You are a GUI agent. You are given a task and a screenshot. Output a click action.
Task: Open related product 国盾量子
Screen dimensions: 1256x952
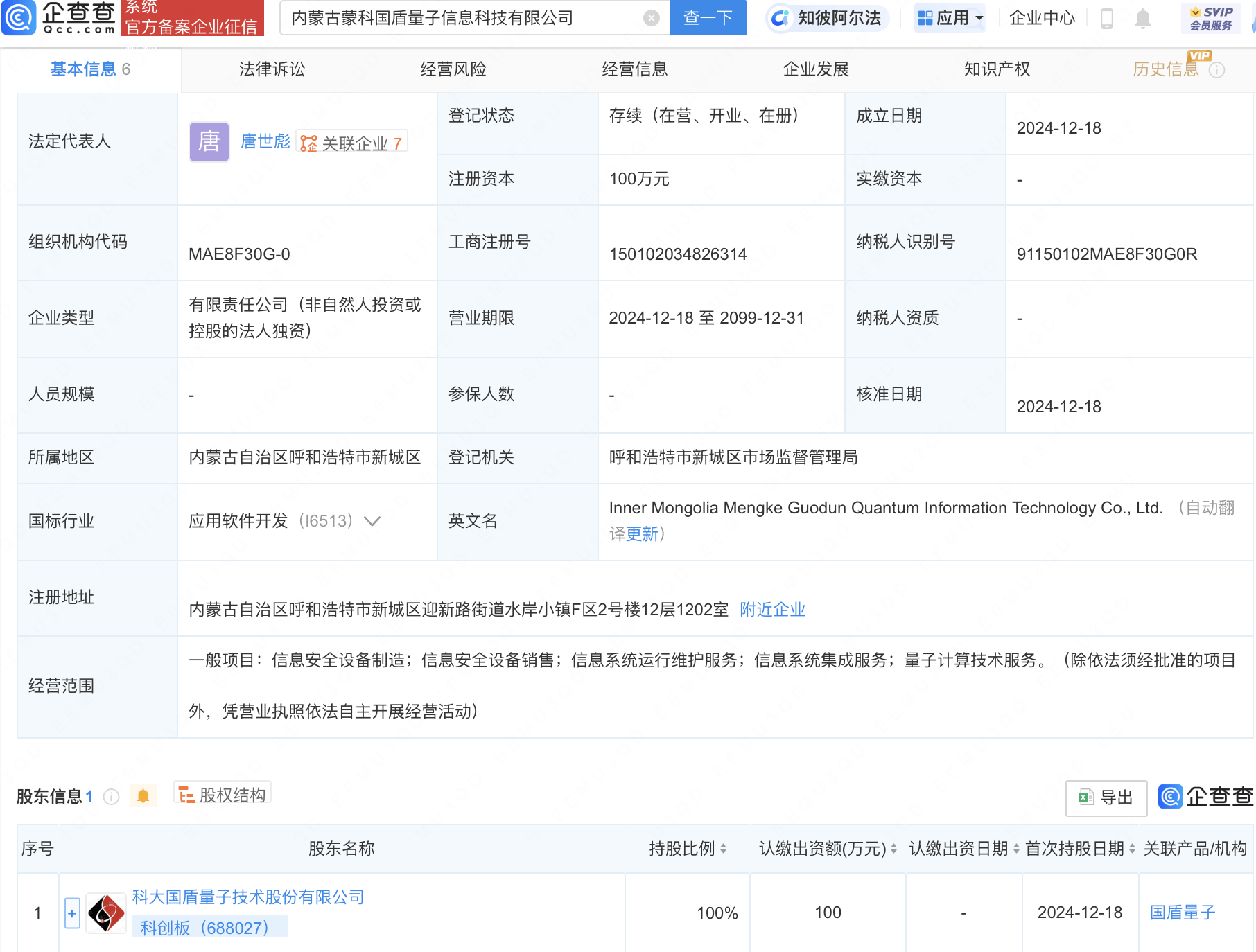[1183, 913]
